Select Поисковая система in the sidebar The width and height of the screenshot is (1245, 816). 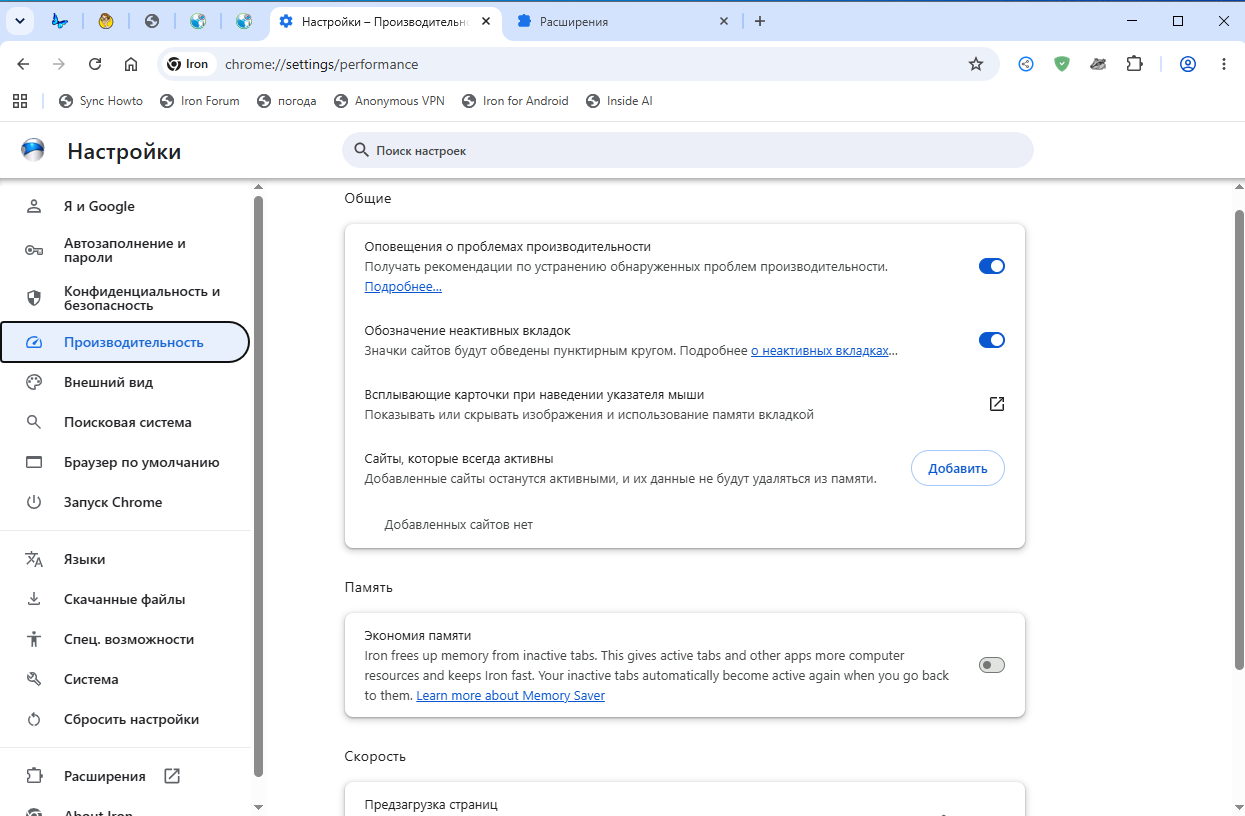[x=125, y=422]
